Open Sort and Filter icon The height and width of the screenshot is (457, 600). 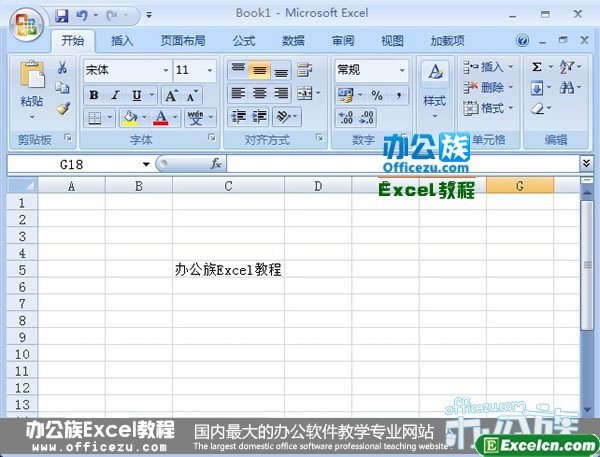[567, 67]
